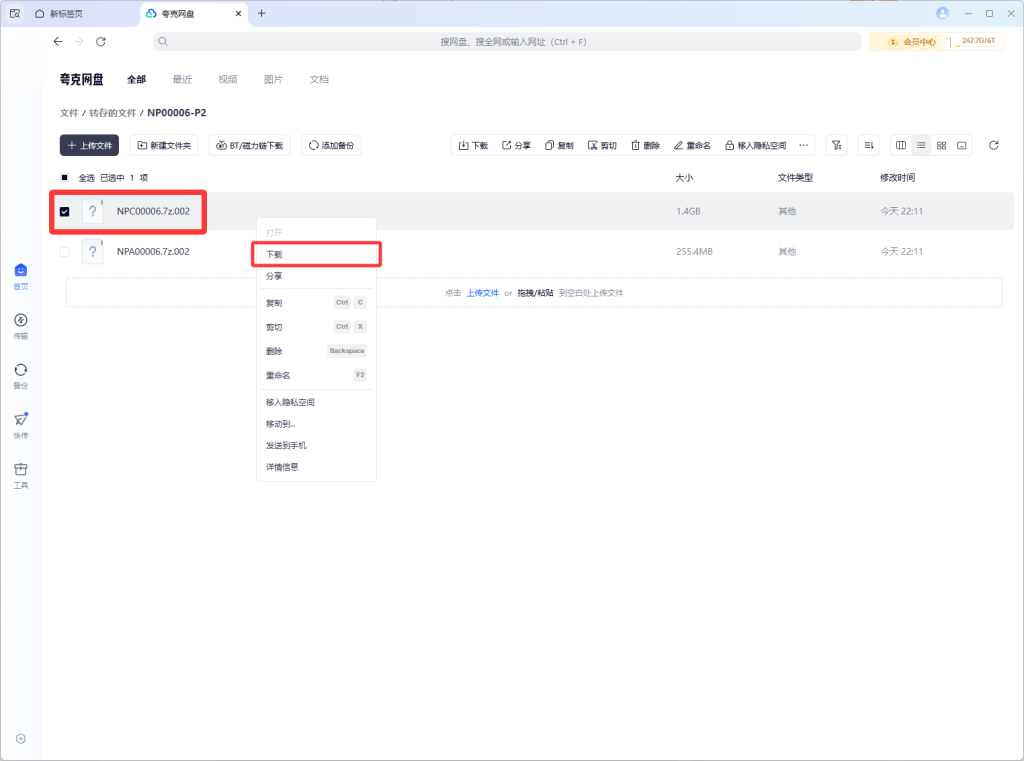Viewport: 1024px width, 761px height.
Task: Click the 247.7G/6T storage usage indicator
Action: [977, 41]
